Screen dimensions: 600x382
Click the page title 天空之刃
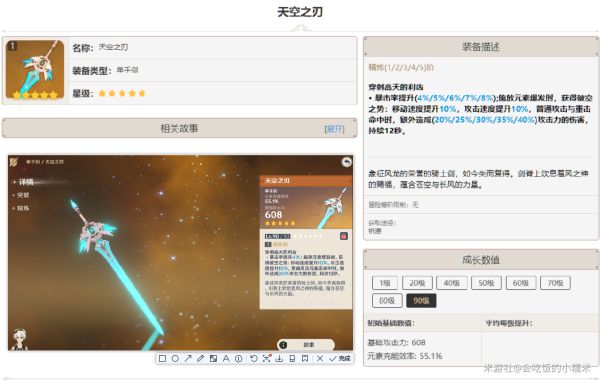coord(300,12)
